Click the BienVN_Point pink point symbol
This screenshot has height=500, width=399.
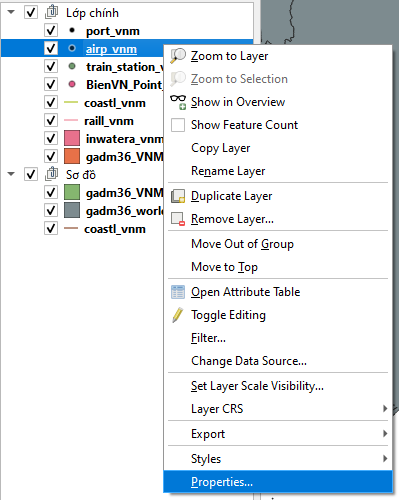click(x=72, y=84)
